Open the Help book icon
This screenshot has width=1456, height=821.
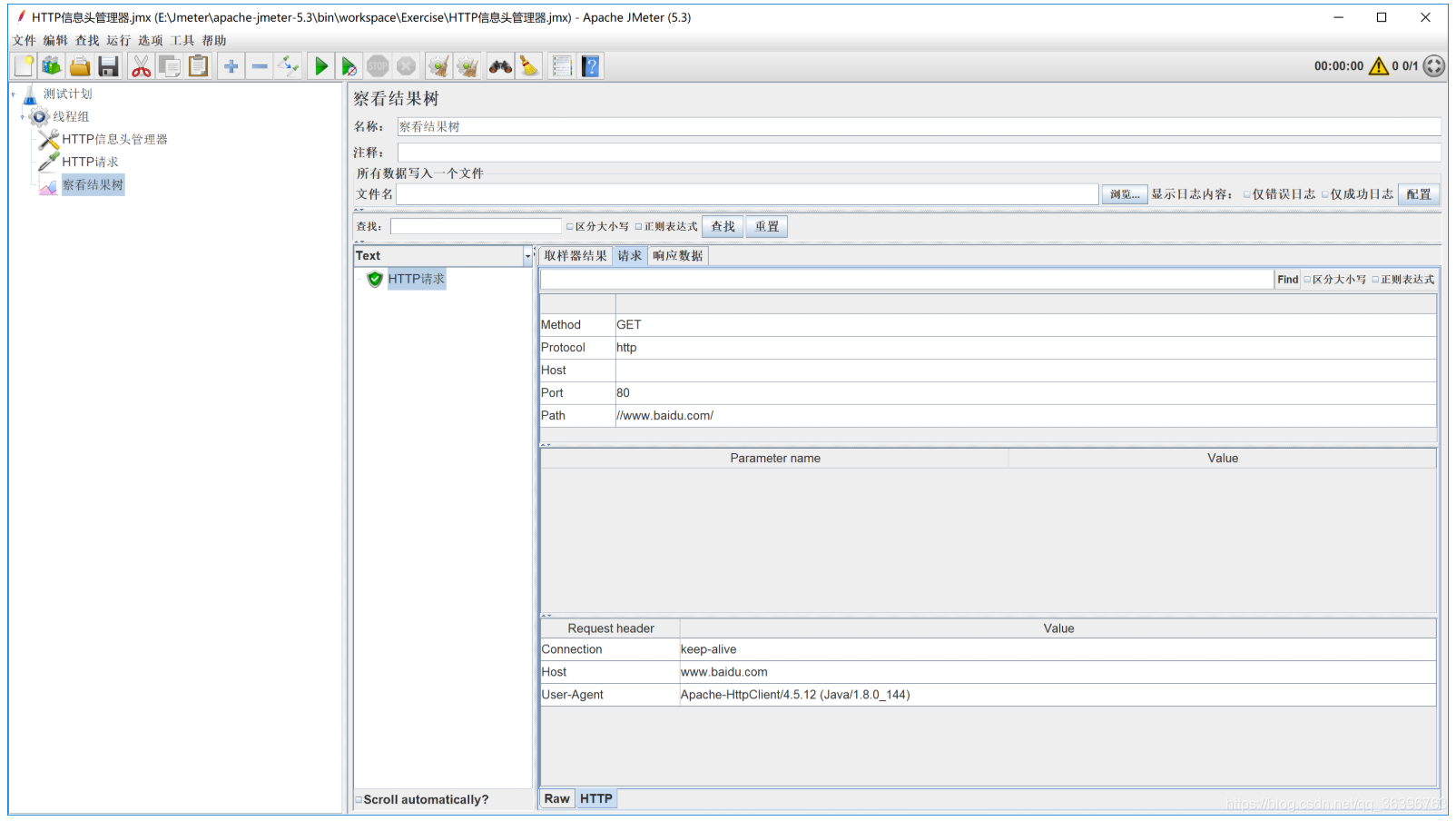[x=591, y=66]
